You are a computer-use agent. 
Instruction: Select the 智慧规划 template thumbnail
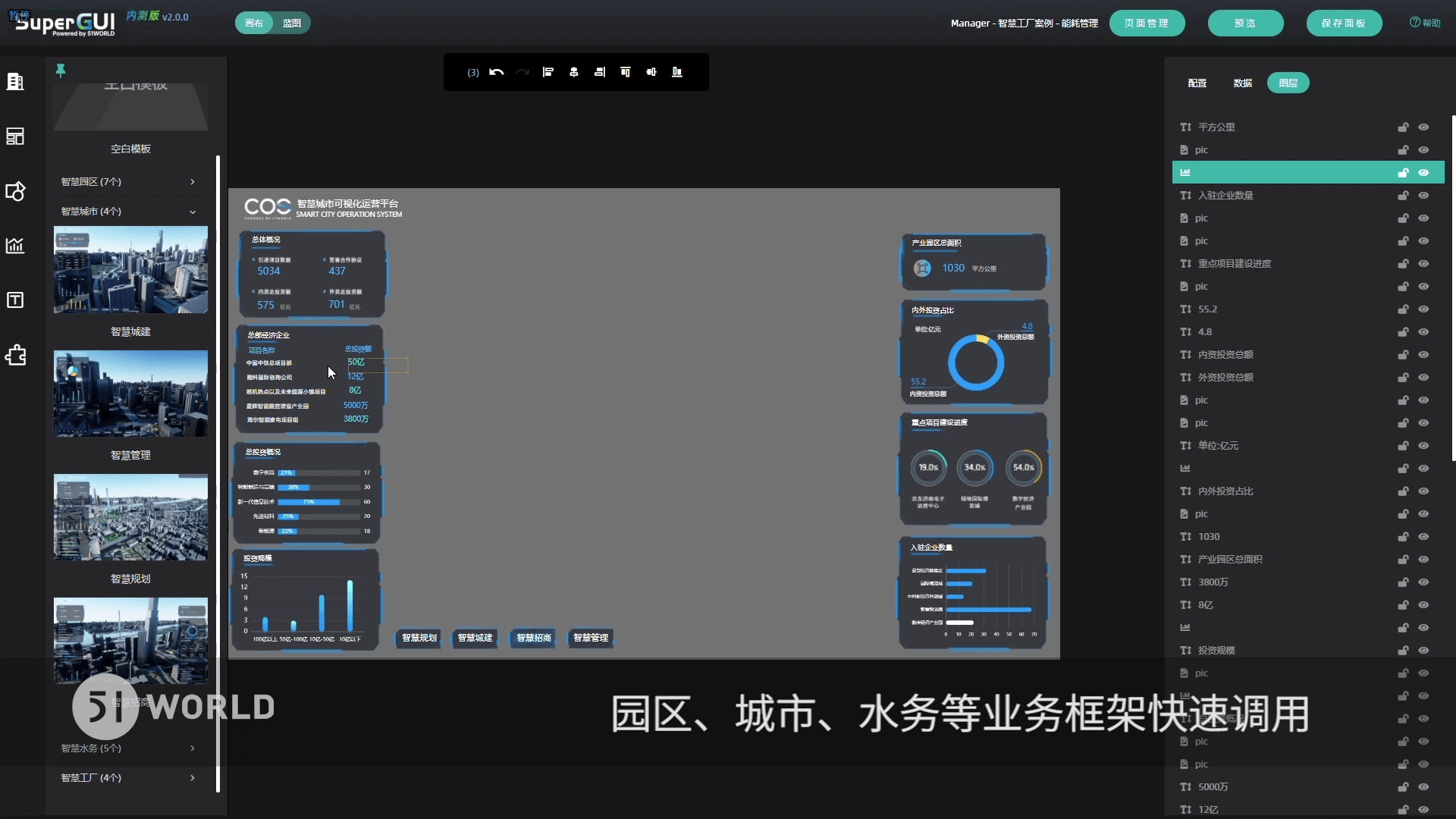[x=130, y=518]
